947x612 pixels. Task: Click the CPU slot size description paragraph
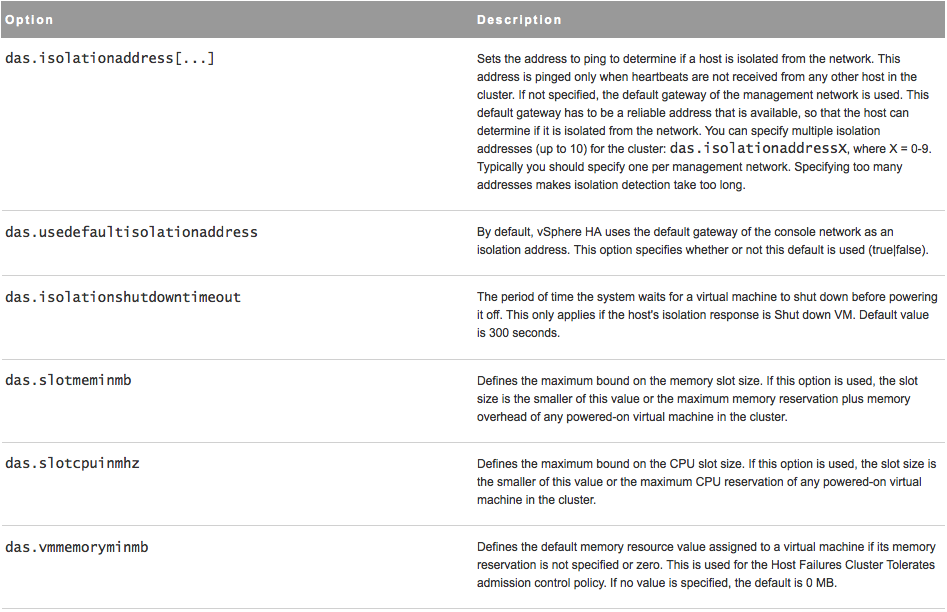(706, 481)
